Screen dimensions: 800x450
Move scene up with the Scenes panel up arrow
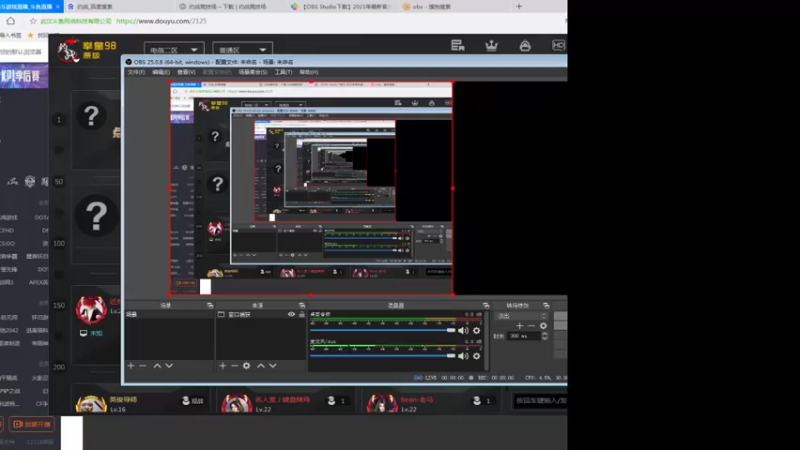[x=157, y=366]
